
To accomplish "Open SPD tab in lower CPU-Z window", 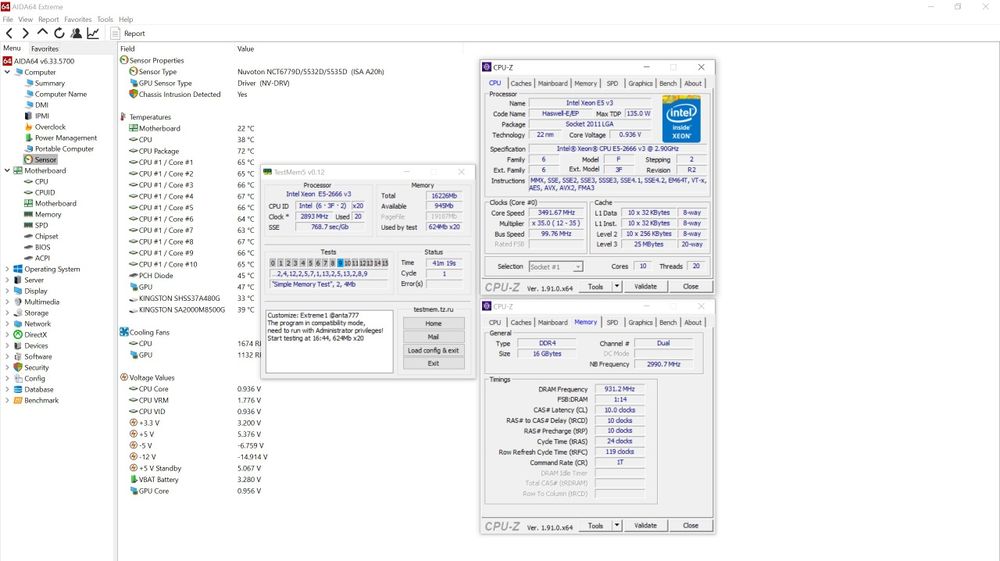I will click(612, 323).
